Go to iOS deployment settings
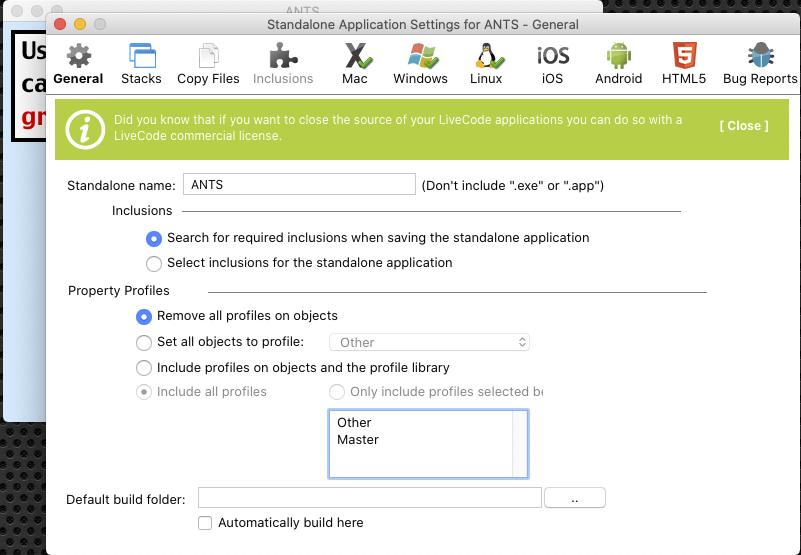This screenshot has width=801, height=555. [x=552, y=63]
